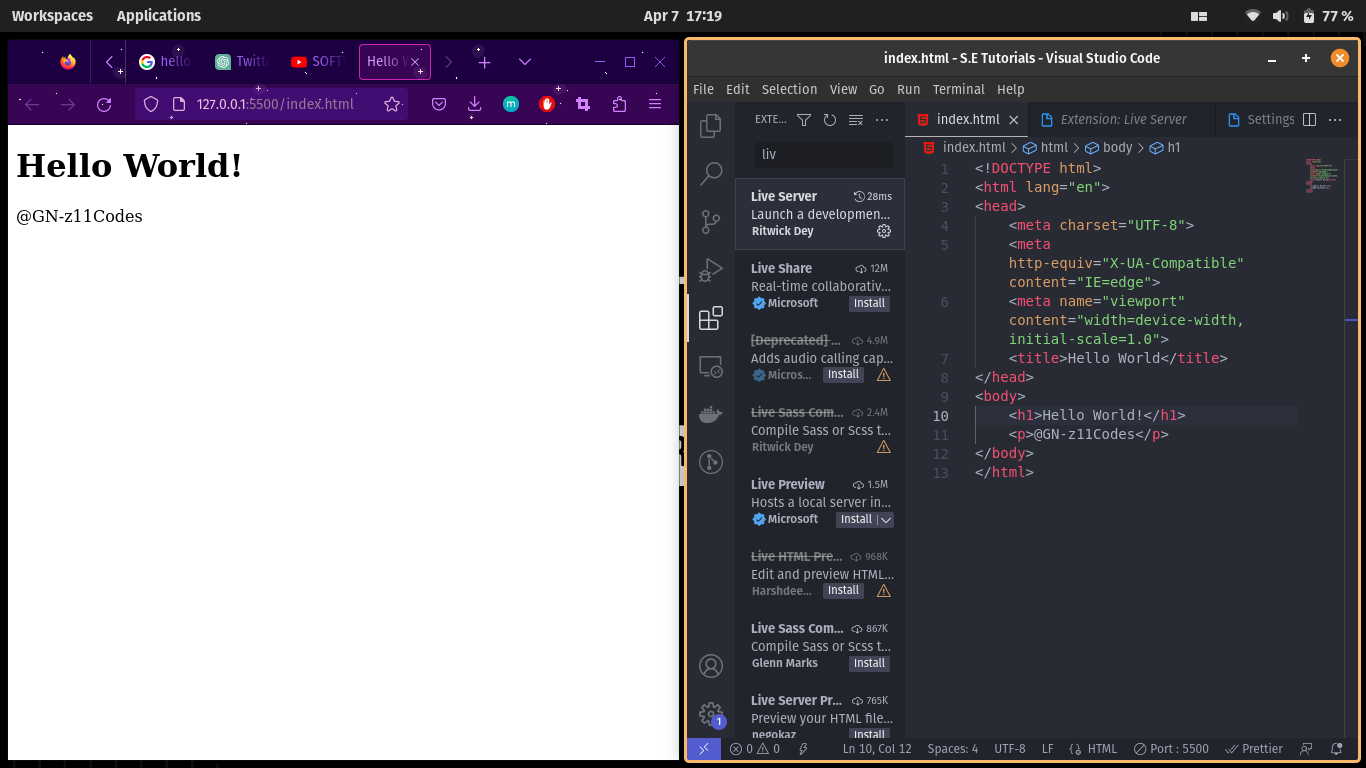1366x768 pixels.
Task: Open editor more actions ellipsis
Action: (x=1335, y=119)
